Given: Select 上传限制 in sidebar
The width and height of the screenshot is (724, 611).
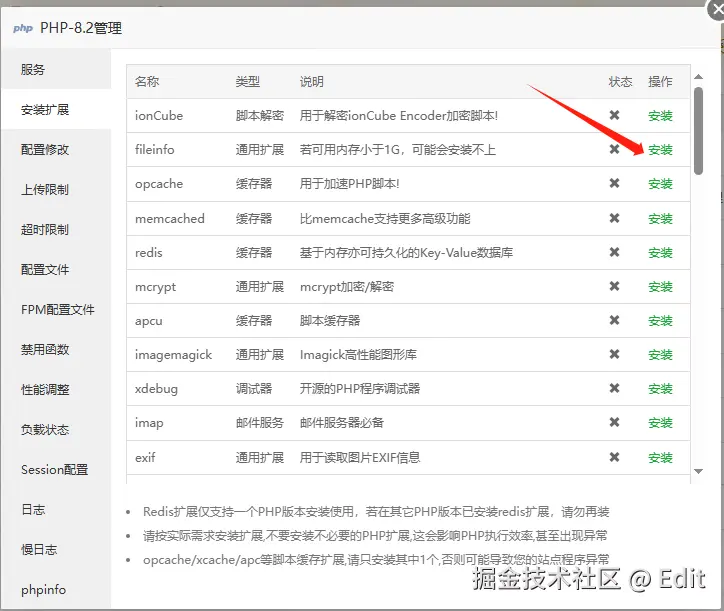Looking at the screenshot, I should coord(56,189).
